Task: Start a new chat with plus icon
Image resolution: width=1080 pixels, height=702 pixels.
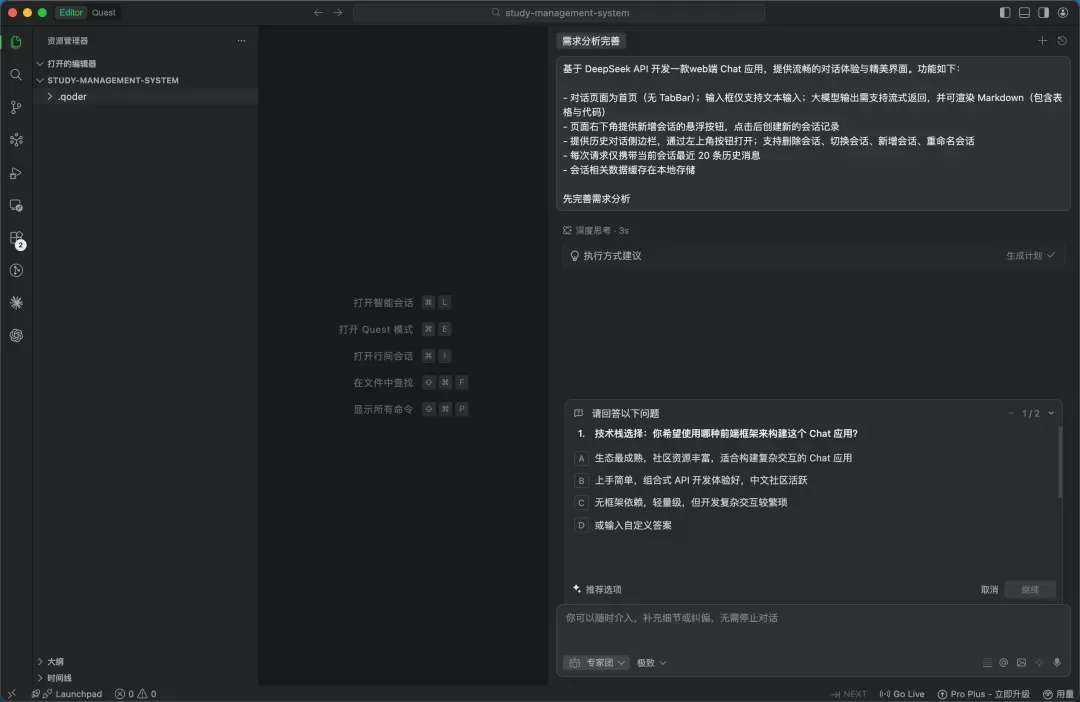Action: pyautogui.click(x=1042, y=41)
